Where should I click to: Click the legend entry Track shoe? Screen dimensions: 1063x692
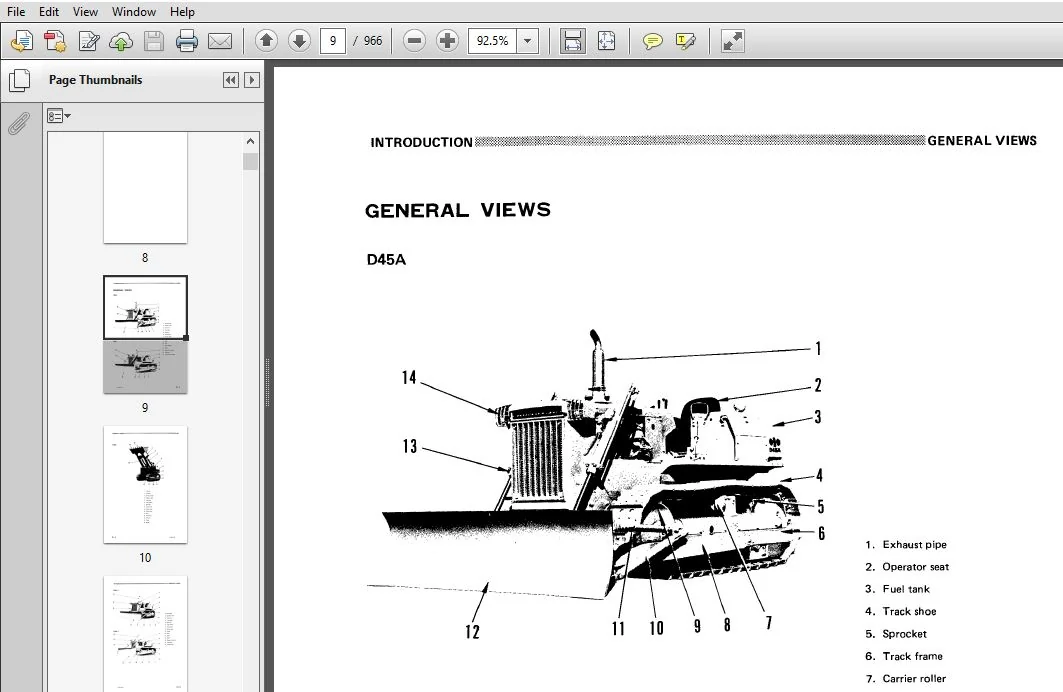pos(909,611)
